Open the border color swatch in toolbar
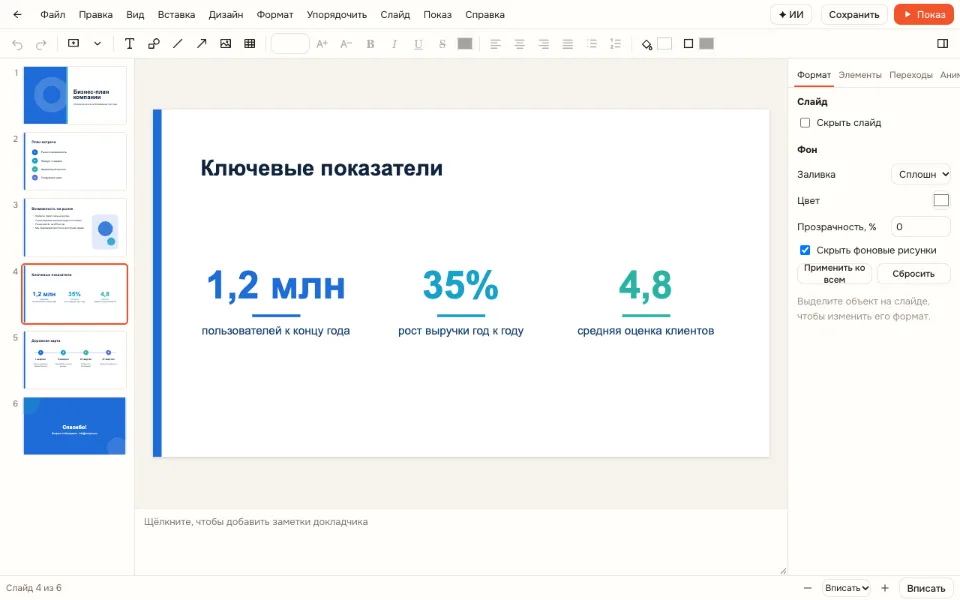 (707, 43)
